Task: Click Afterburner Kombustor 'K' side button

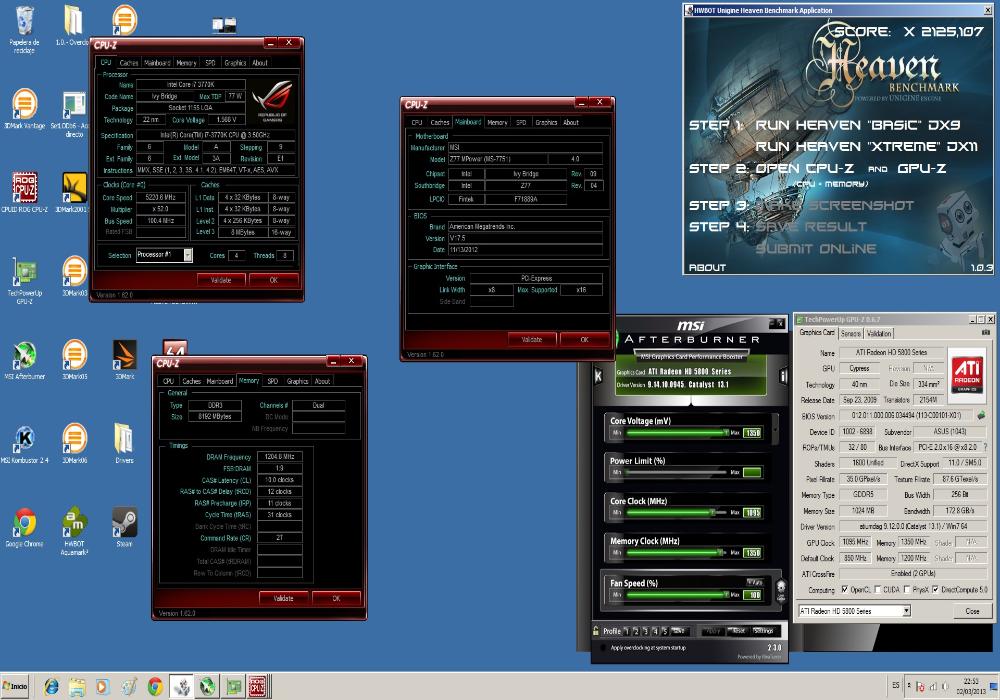Action: tap(598, 376)
